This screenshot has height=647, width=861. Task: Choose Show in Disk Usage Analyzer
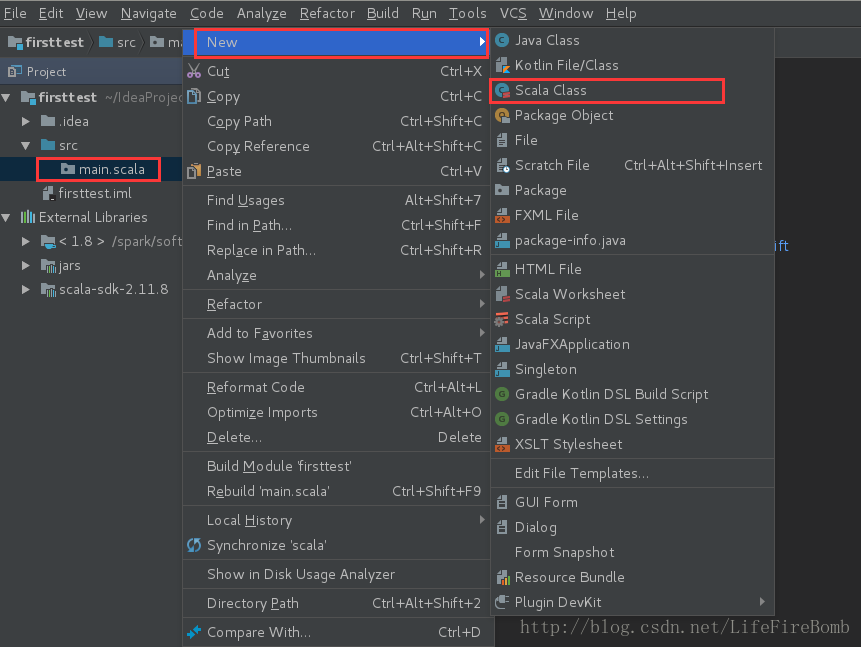[336, 575]
